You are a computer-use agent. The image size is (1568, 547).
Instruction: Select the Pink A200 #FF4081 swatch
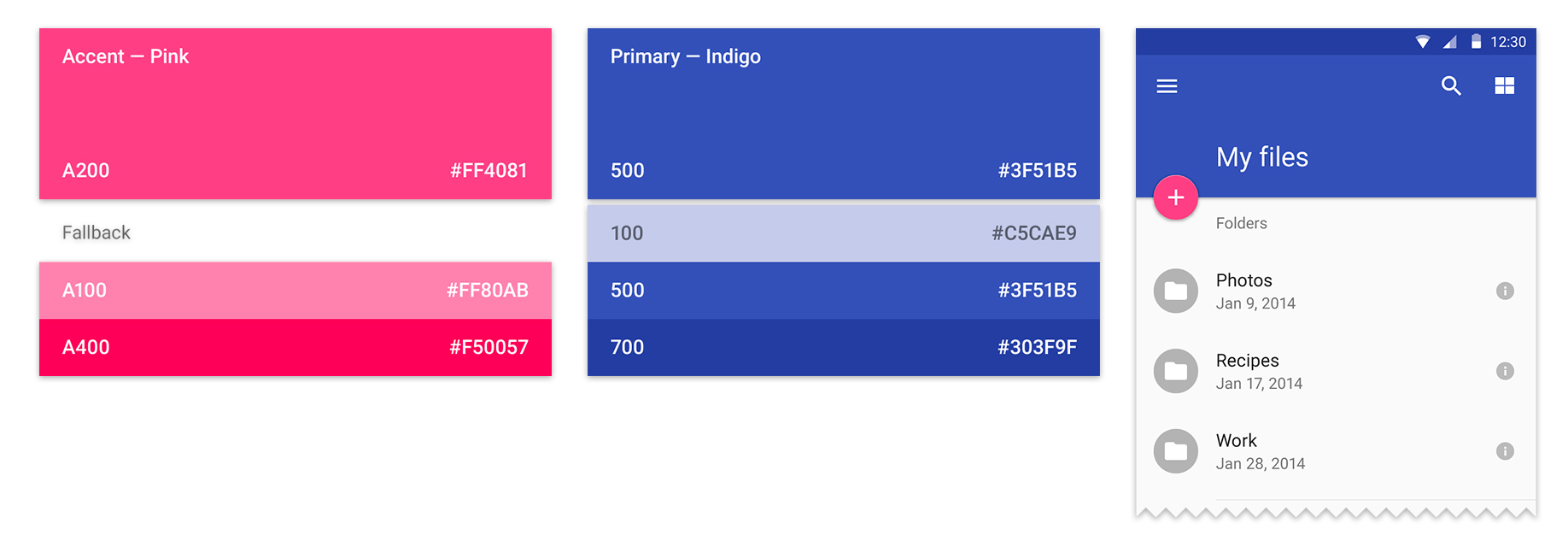click(295, 114)
